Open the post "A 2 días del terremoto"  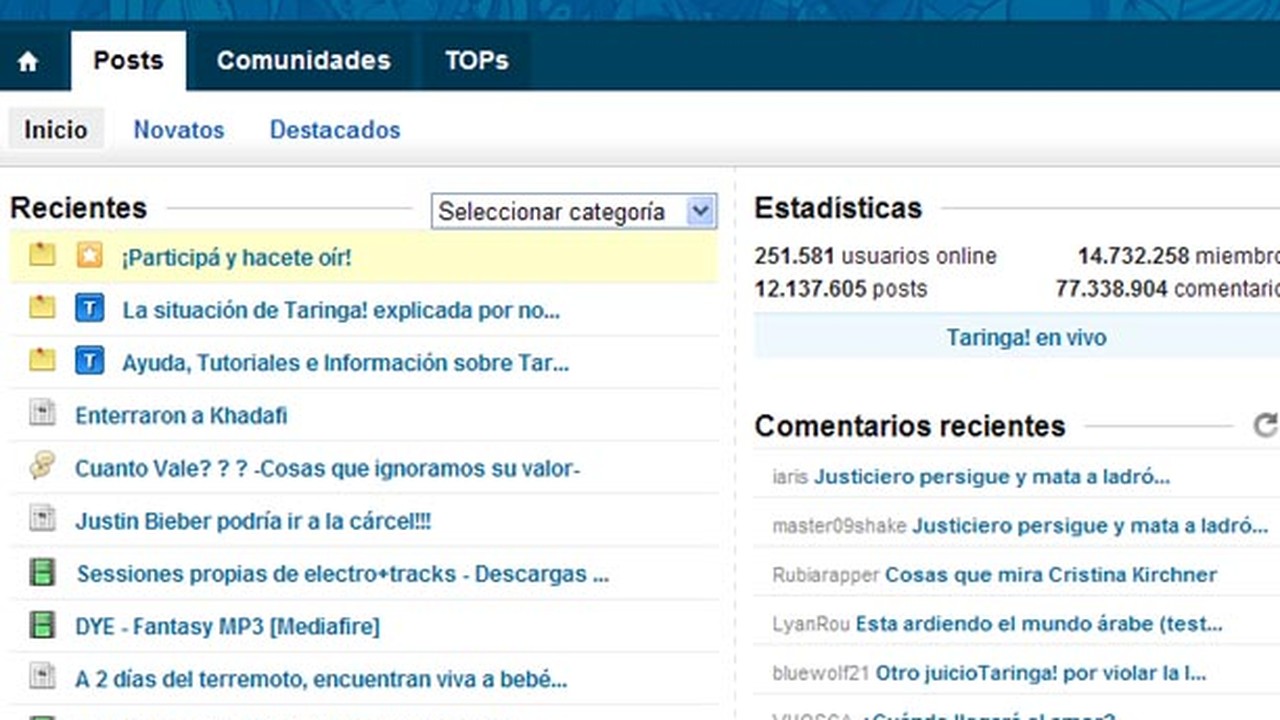click(320, 677)
